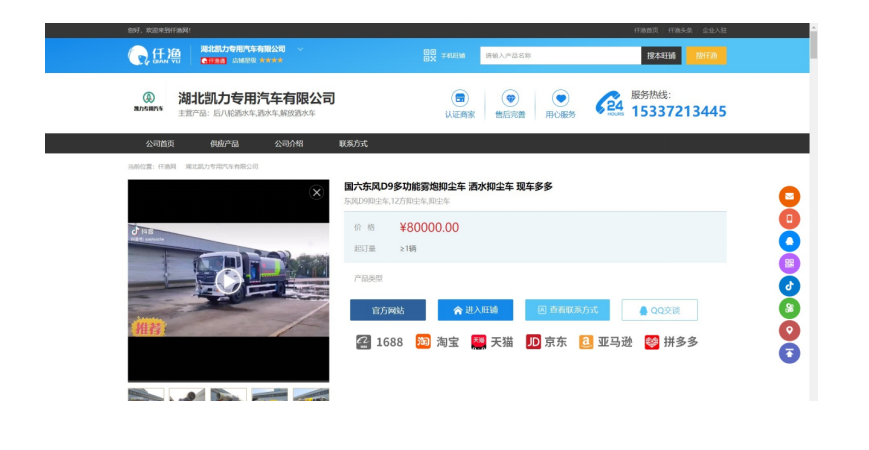This screenshot has width=869, height=450.
Task: Open the 京东 JD marketplace icon
Action: [x=533, y=342]
